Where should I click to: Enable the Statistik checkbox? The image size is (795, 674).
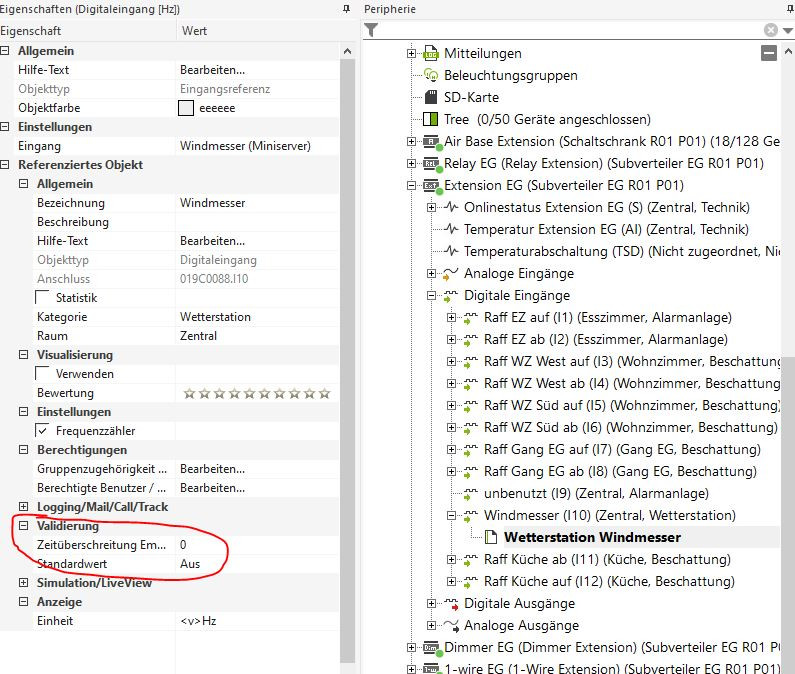43,298
